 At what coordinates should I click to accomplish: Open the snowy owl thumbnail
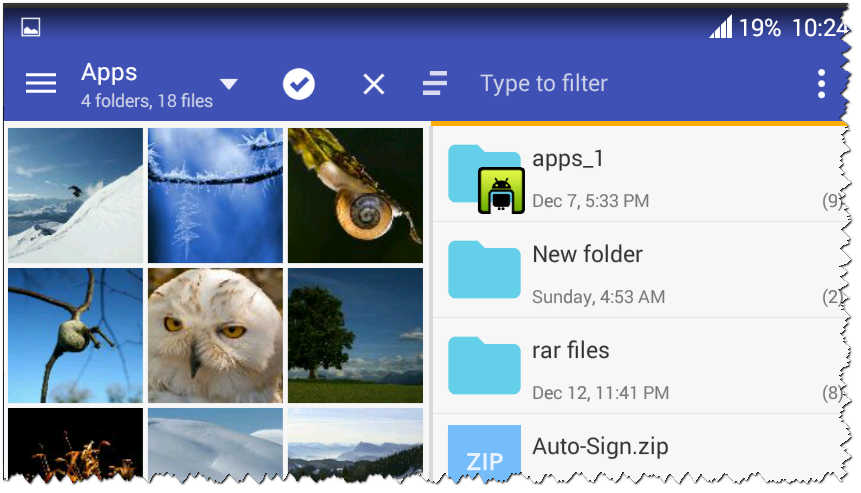tap(215, 335)
